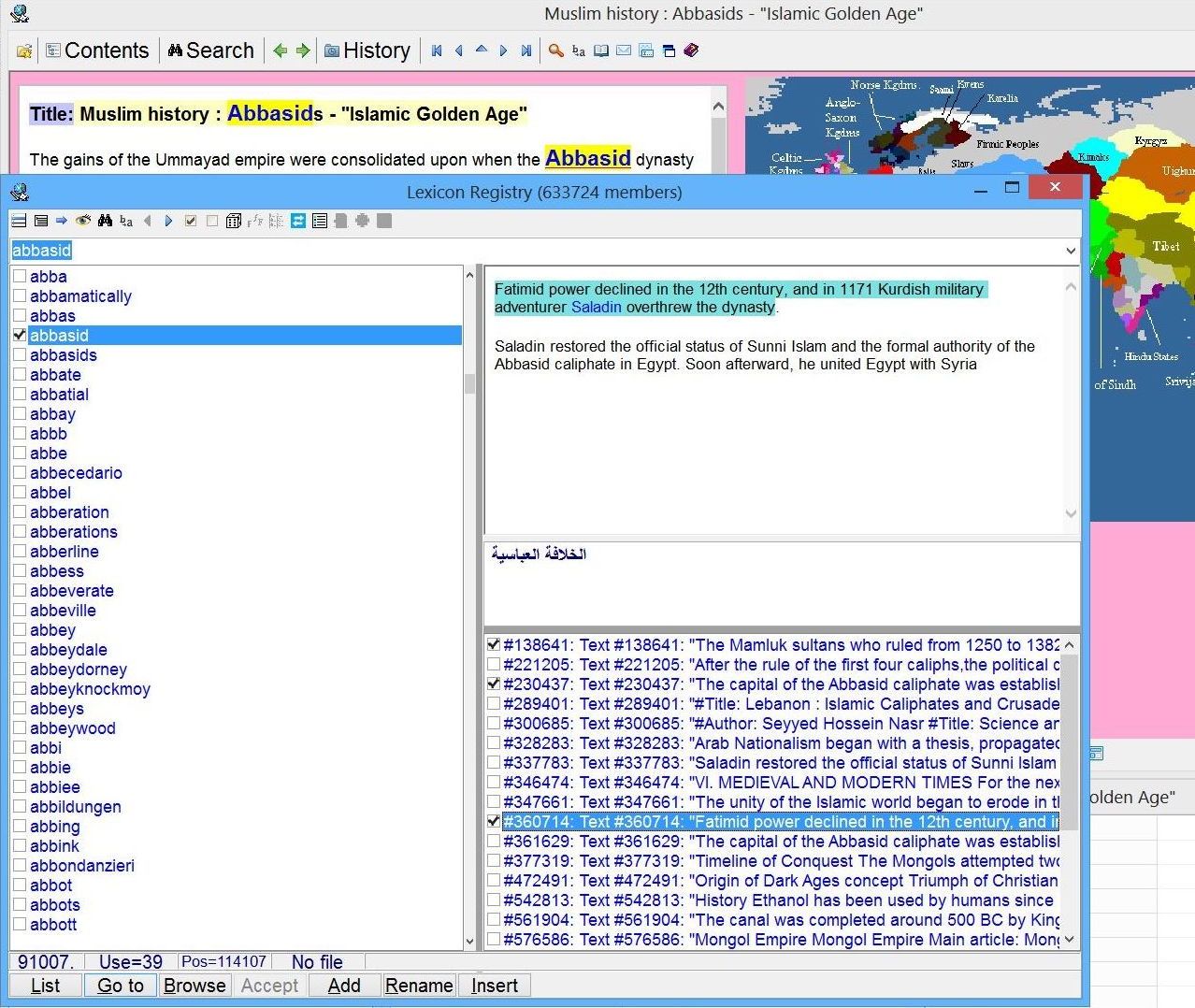The image size is (1195, 1008).
Task: Click the magnifying glass icon in main toolbar
Action: click(x=555, y=50)
